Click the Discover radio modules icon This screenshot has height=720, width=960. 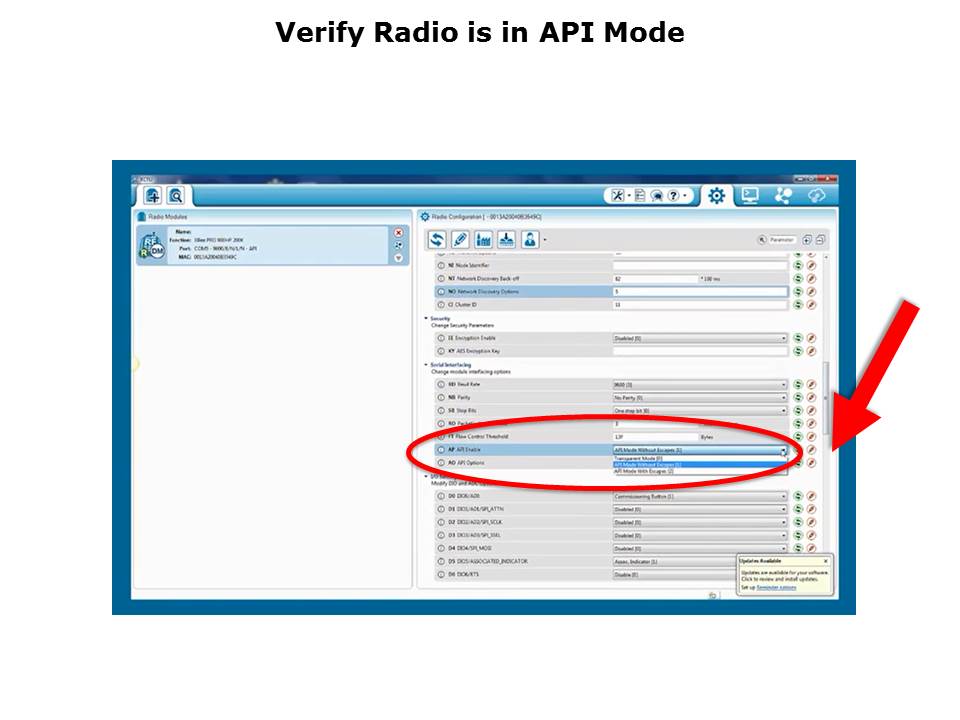coord(175,196)
